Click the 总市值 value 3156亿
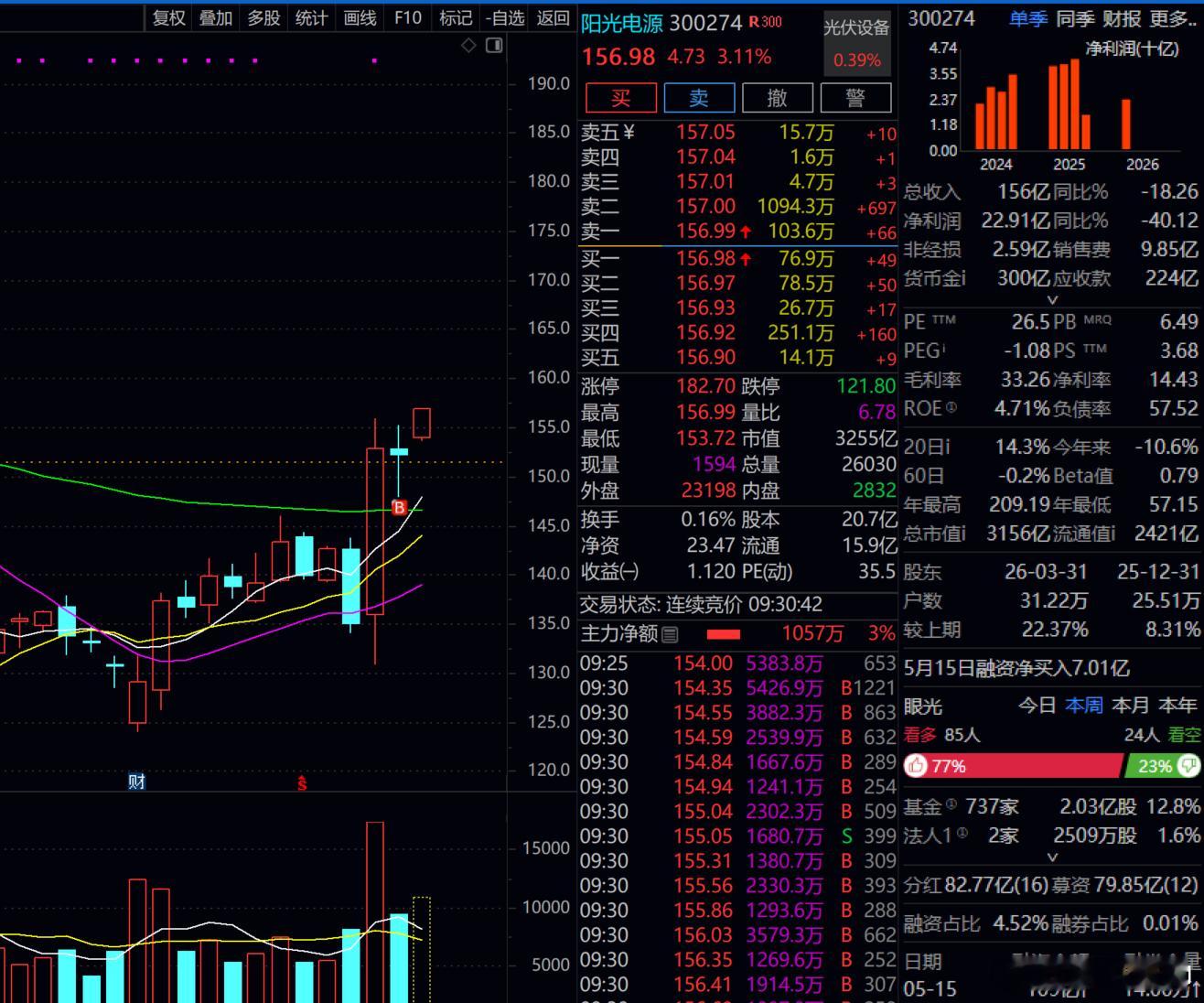1204x1003 pixels. click(x=1020, y=534)
